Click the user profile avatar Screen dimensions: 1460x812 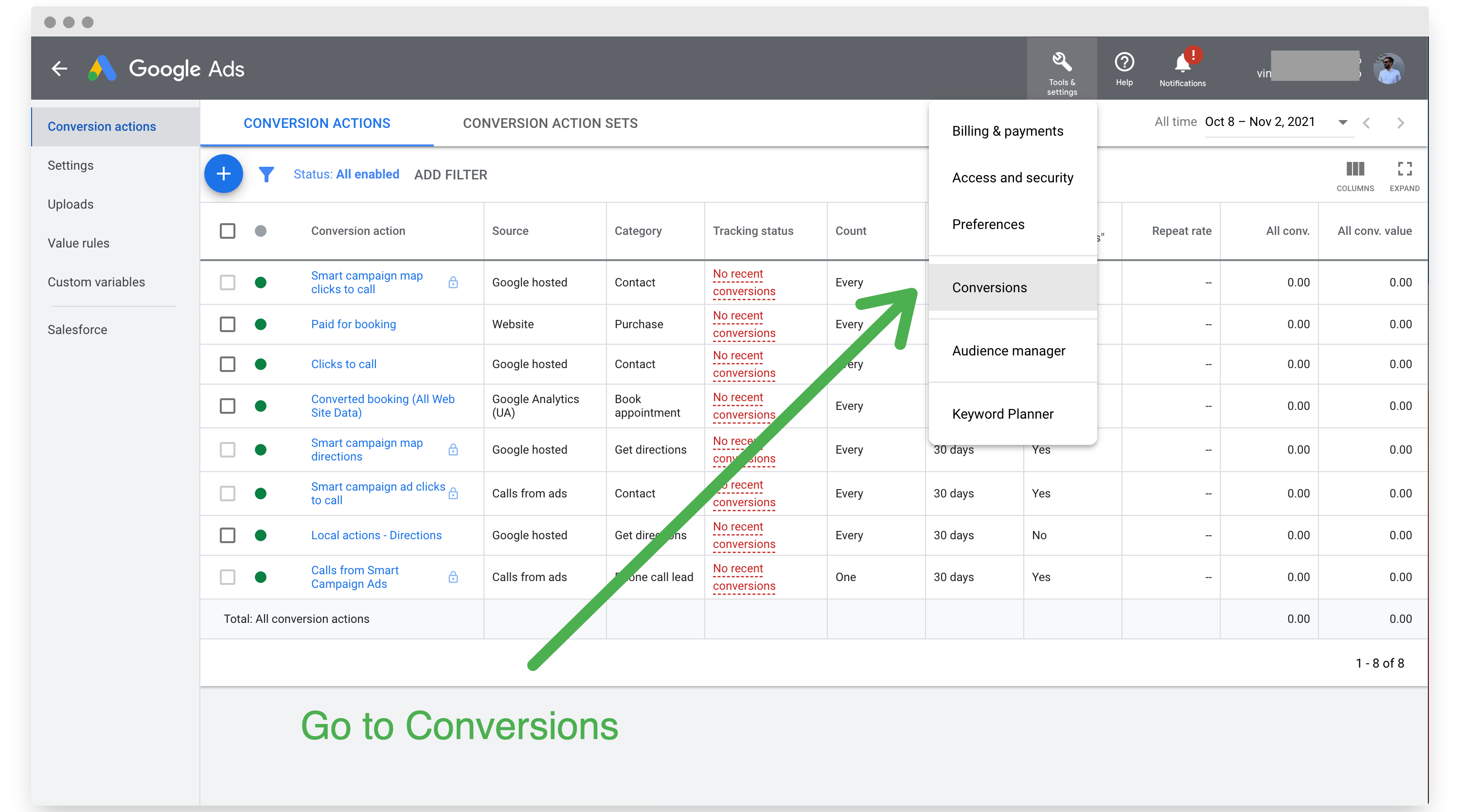point(1389,69)
